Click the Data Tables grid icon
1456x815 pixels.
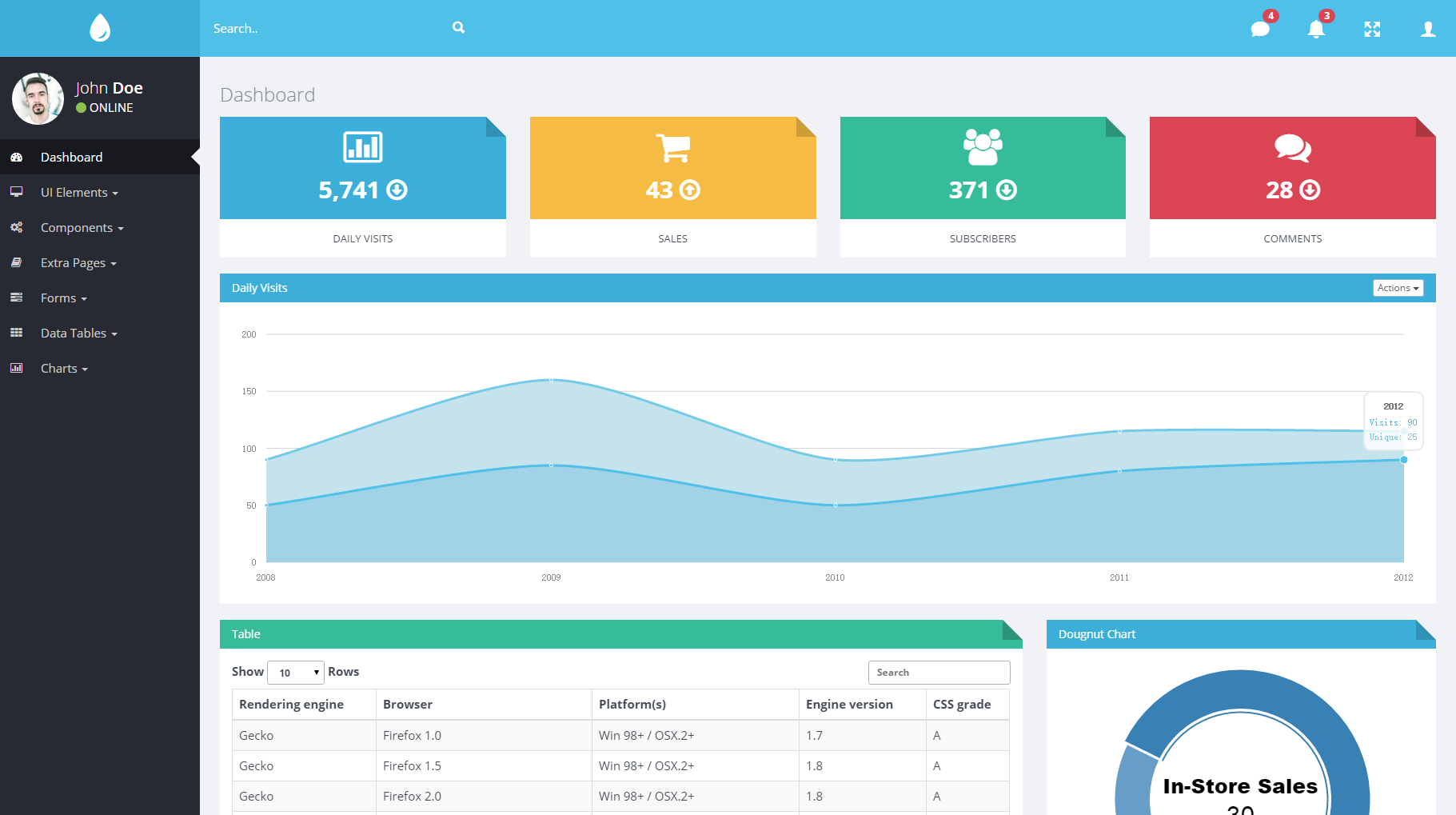[17, 333]
